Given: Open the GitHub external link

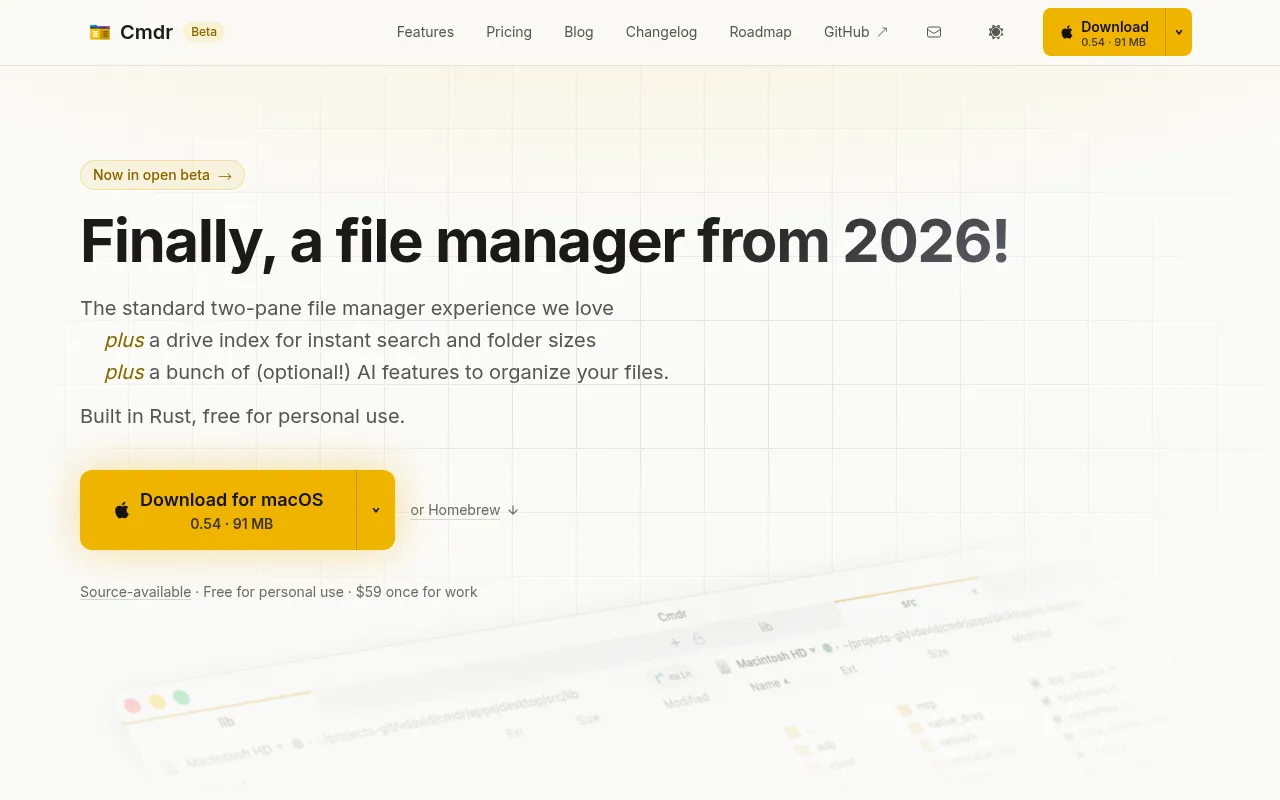Looking at the screenshot, I should pos(856,32).
